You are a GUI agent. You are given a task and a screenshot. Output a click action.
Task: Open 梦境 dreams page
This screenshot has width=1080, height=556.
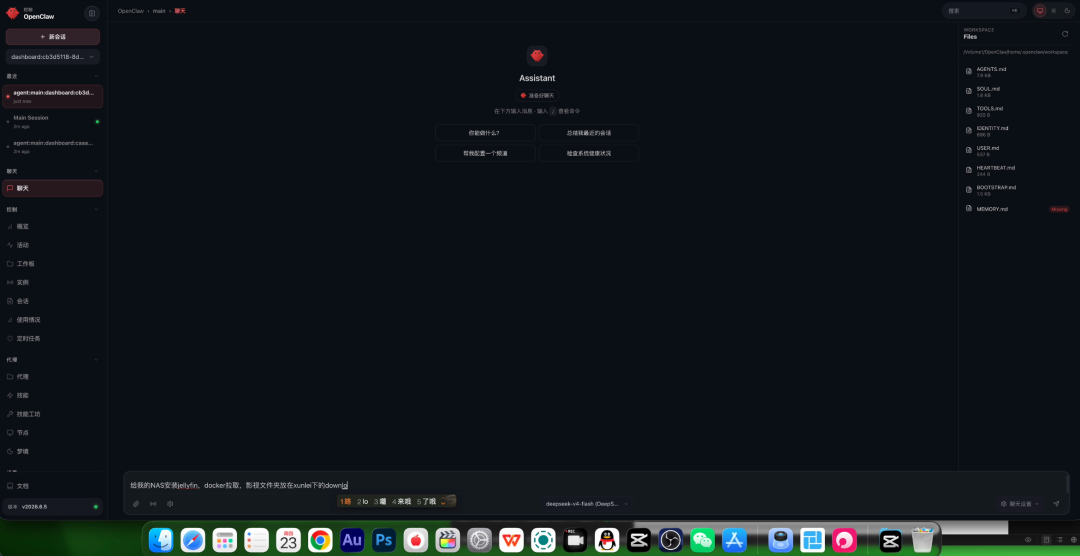coord(52,451)
